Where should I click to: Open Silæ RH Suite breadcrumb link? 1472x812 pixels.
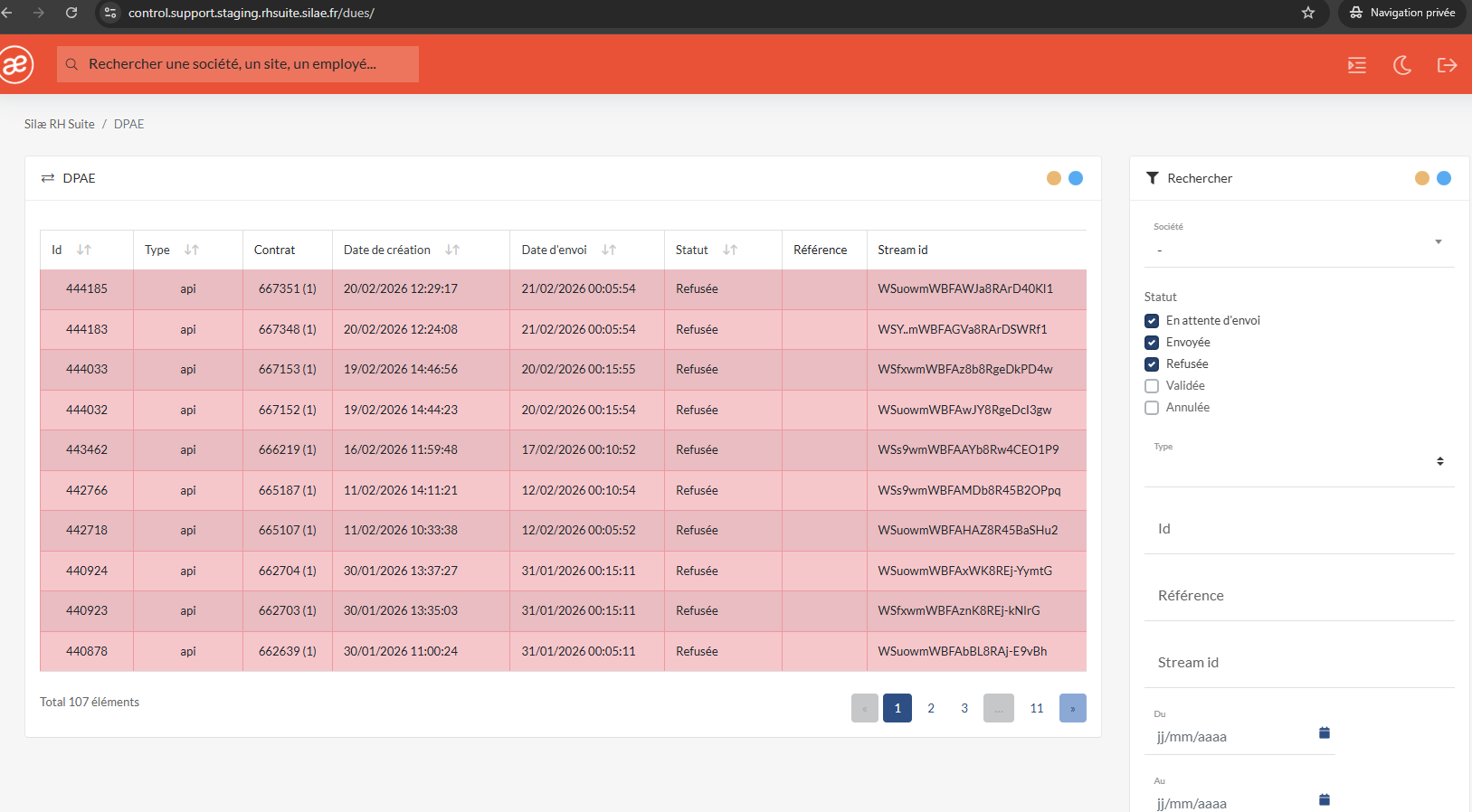coord(59,124)
